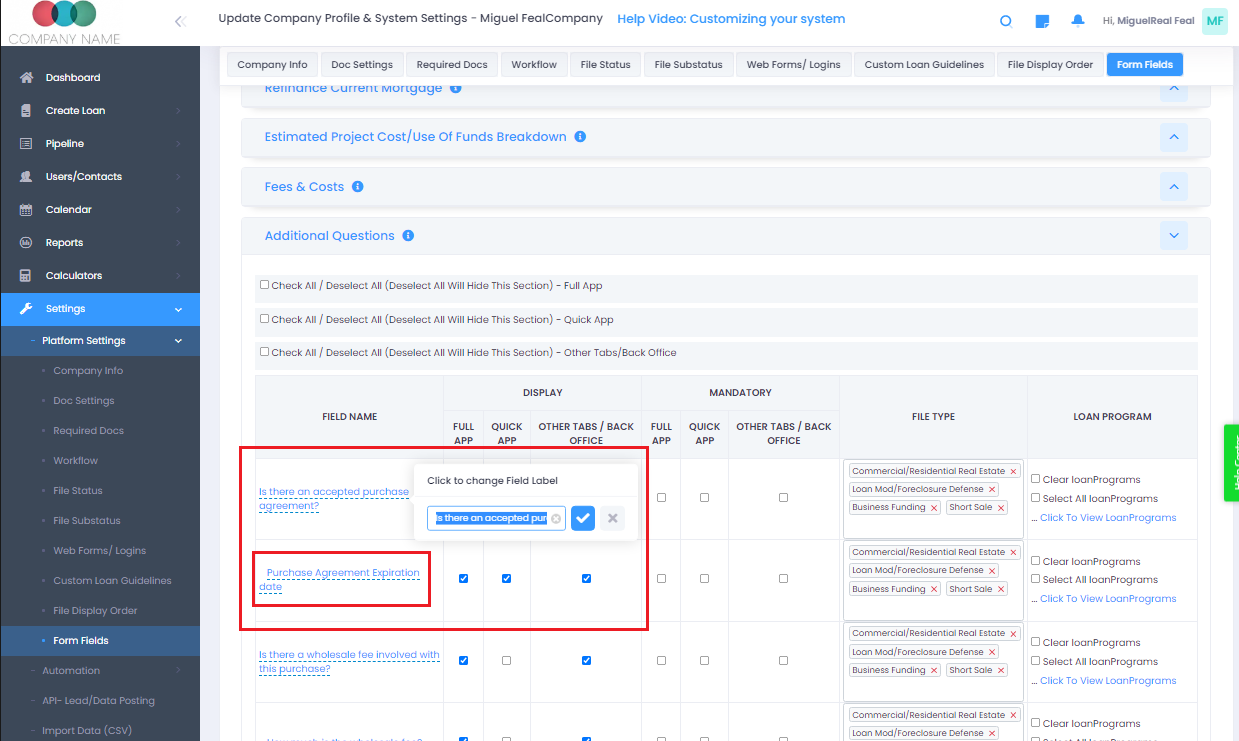The image size is (1239, 741).
Task: Expand Estimated Project Cost section chevron
Action: [x=1174, y=137]
